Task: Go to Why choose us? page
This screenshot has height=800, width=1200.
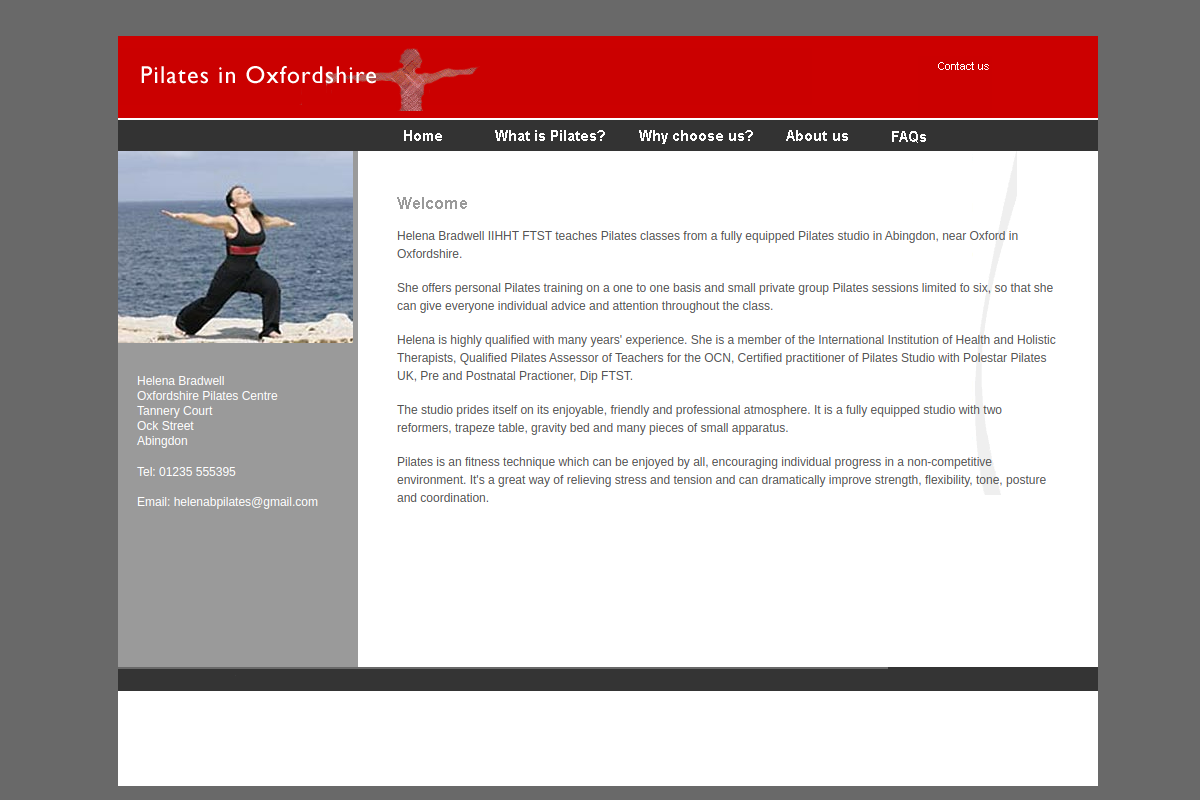Action: click(x=696, y=136)
